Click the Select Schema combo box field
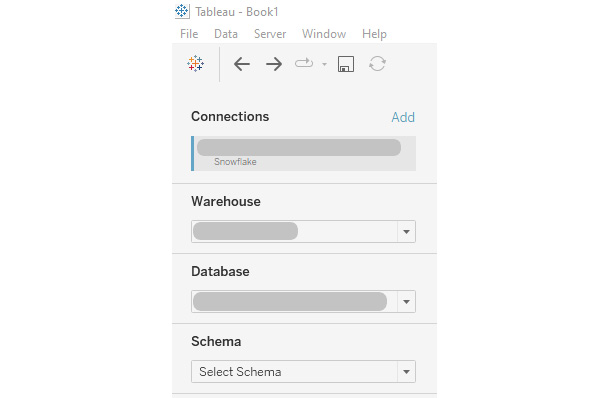Image resolution: width=608 pixels, height=398 pixels. [x=303, y=372]
